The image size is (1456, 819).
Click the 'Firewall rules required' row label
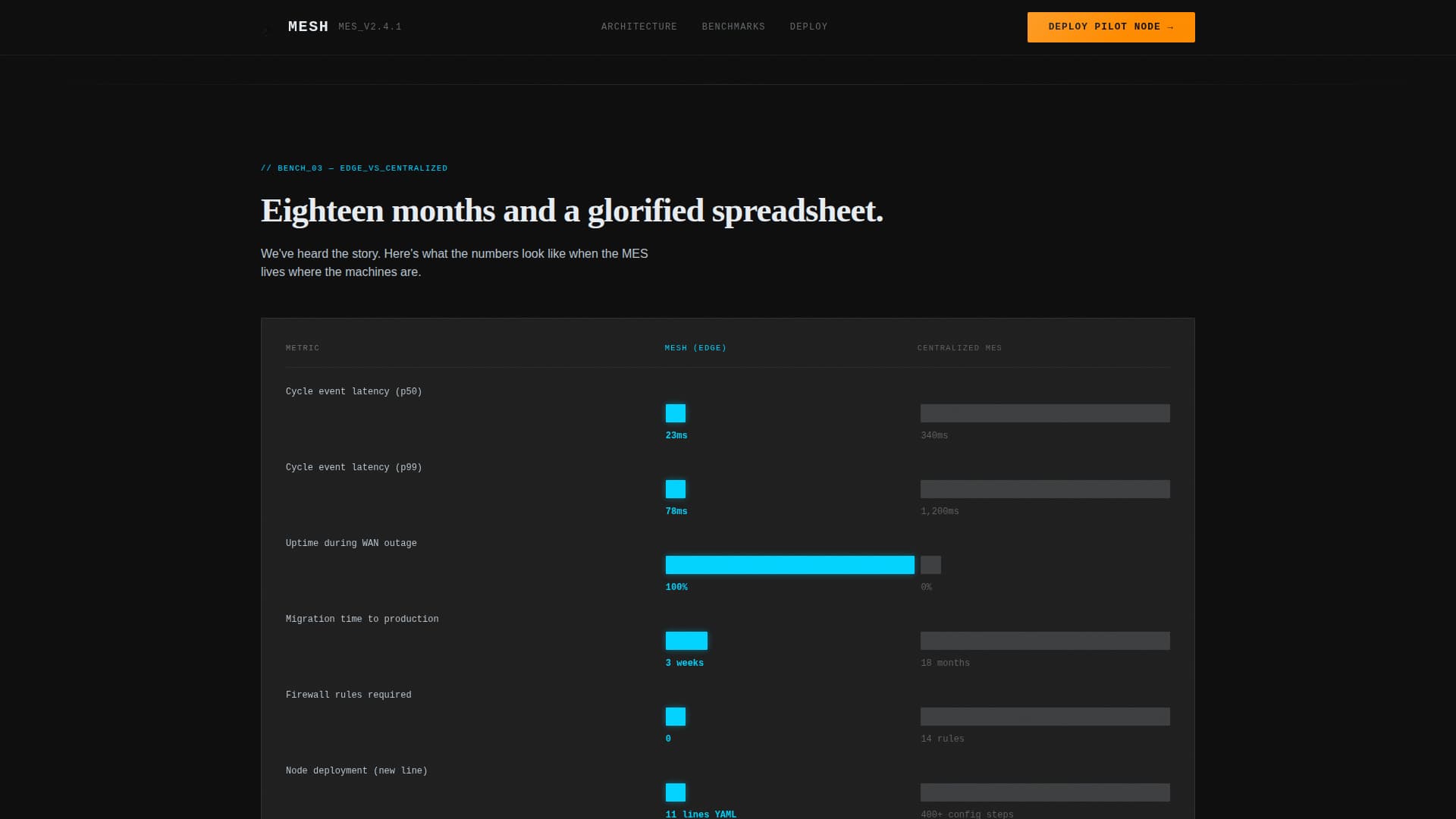coord(349,695)
